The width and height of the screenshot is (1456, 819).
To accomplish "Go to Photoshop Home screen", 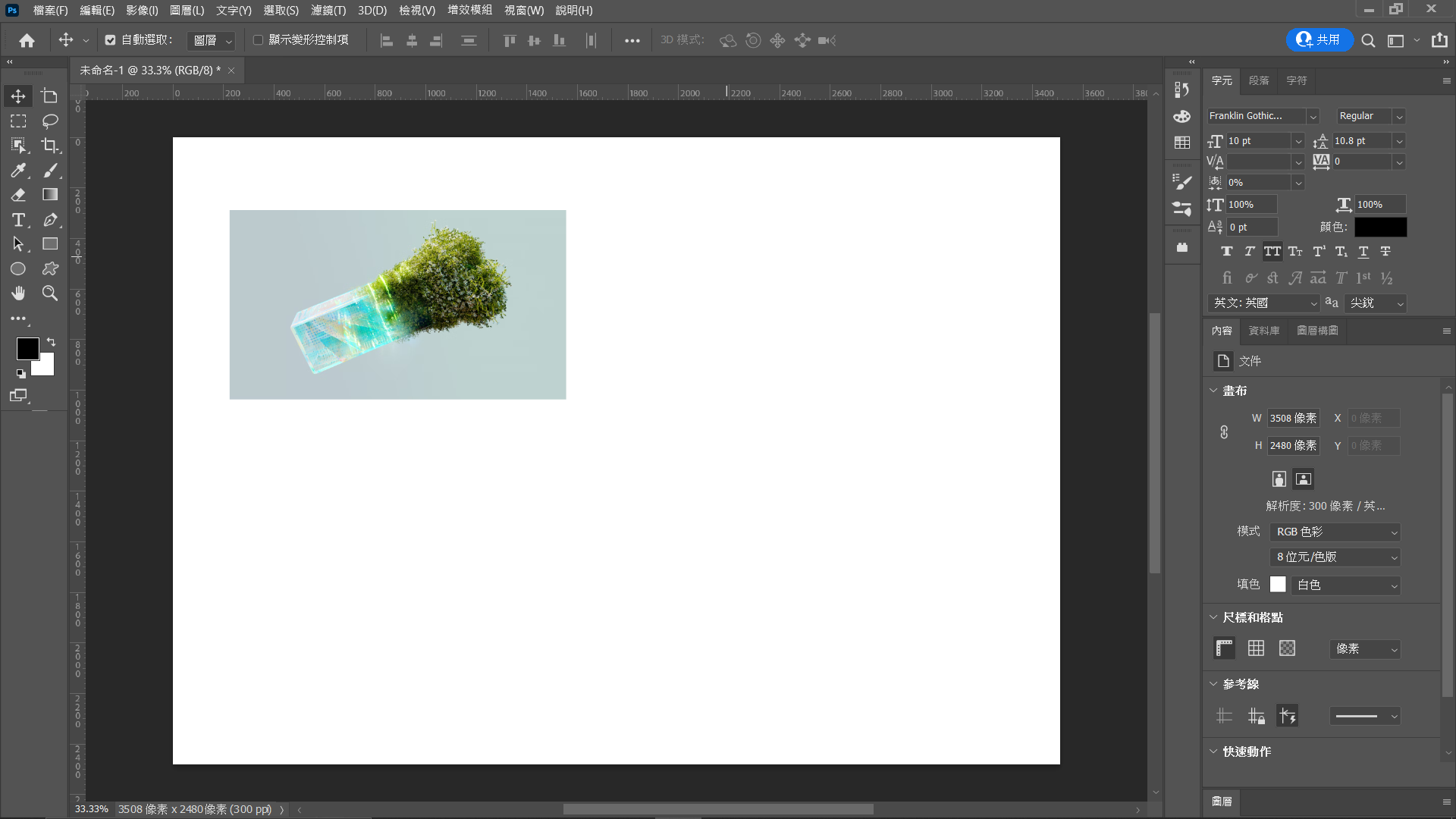I will [27, 40].
